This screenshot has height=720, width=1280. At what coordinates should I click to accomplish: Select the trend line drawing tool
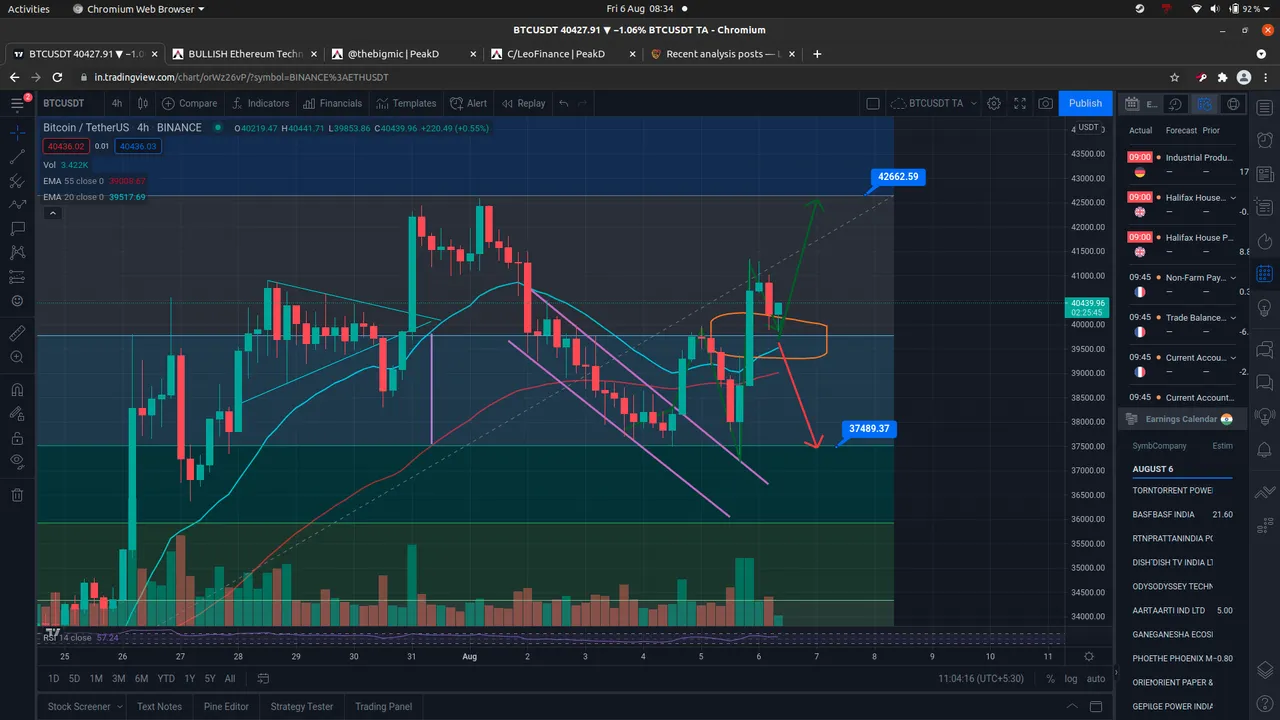17,156
